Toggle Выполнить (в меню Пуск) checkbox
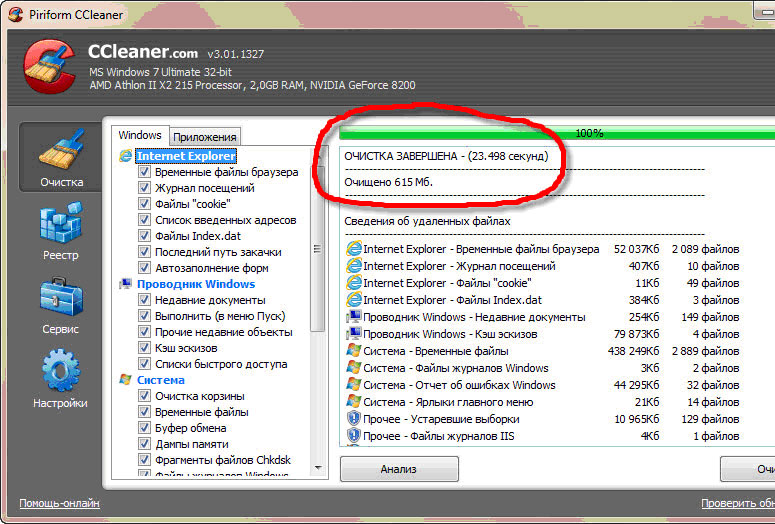The height and width of the screenshot is (524, 775). click(x=144, y=315)
